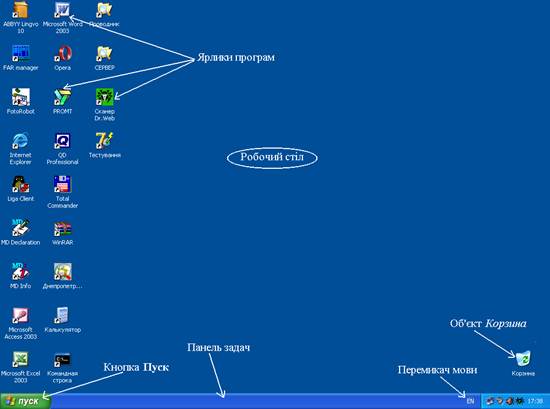Open the EN language switcher
The image size is (550, 409).
[x=470, y=401]
